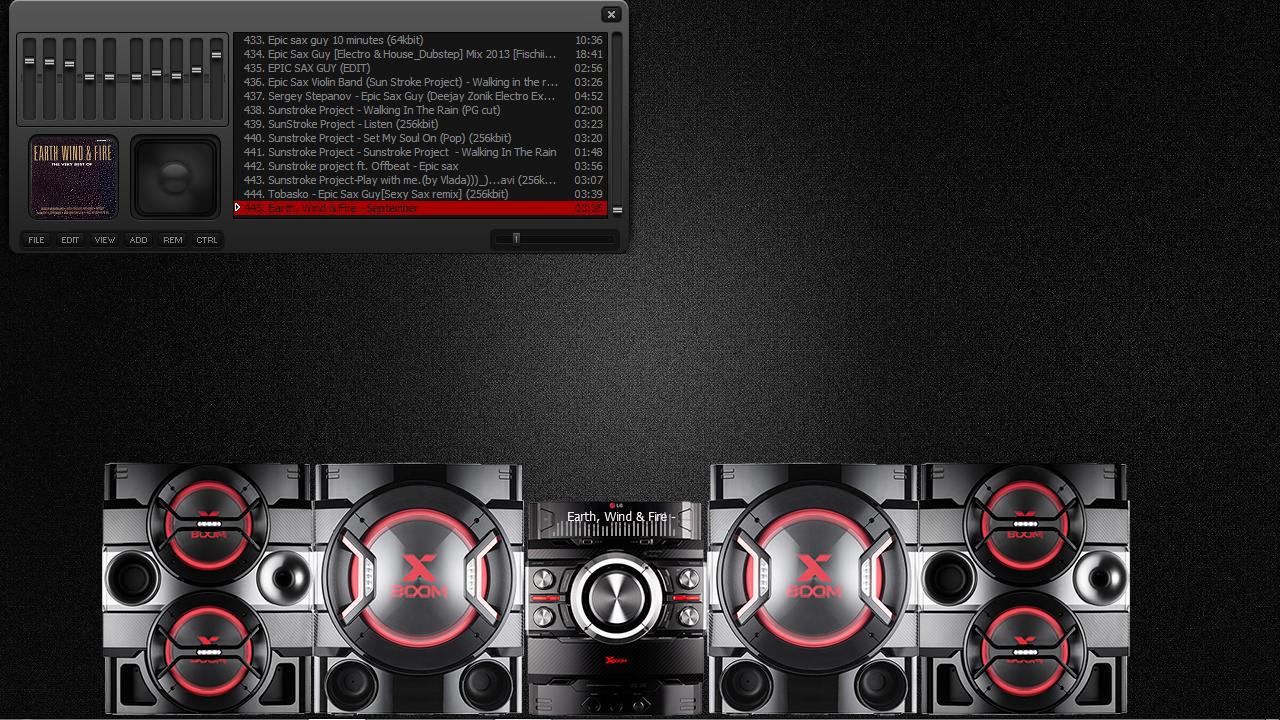
Task: Open the CTRL menu
Action: (x=207, y=240)
